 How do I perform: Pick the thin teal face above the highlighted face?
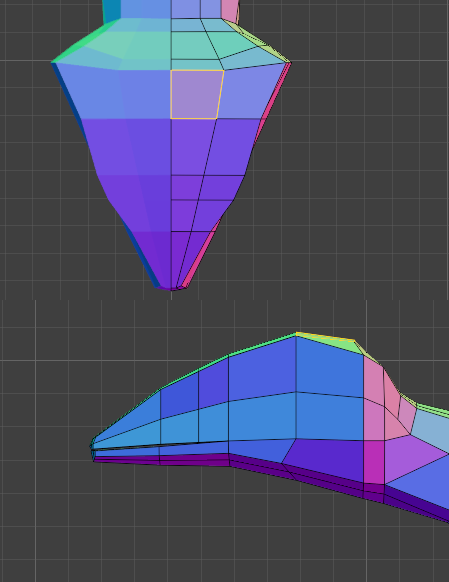(x=196, y=65)
